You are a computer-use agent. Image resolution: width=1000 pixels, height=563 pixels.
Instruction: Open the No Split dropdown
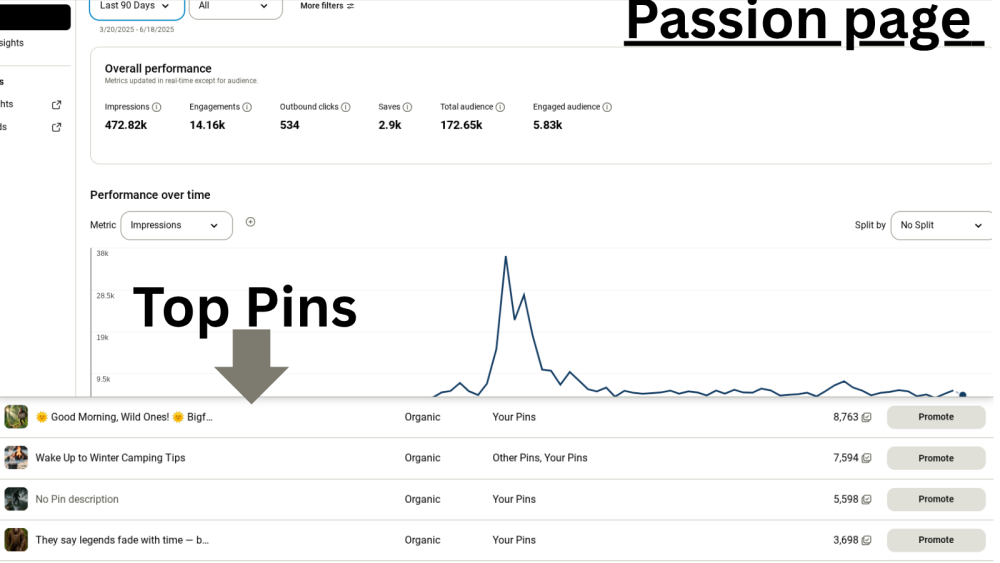(940, 225)
